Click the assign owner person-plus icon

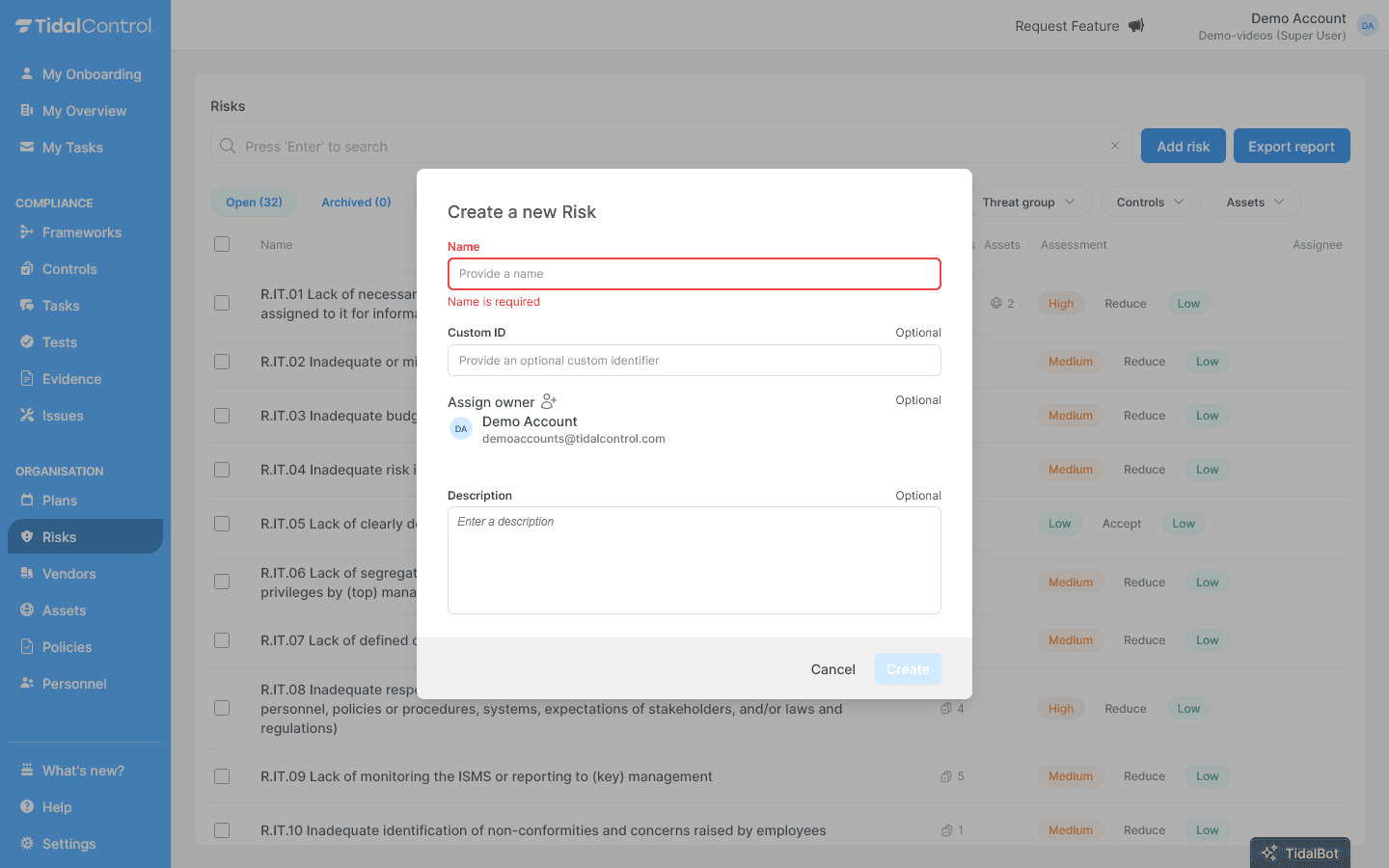(549, 401)
